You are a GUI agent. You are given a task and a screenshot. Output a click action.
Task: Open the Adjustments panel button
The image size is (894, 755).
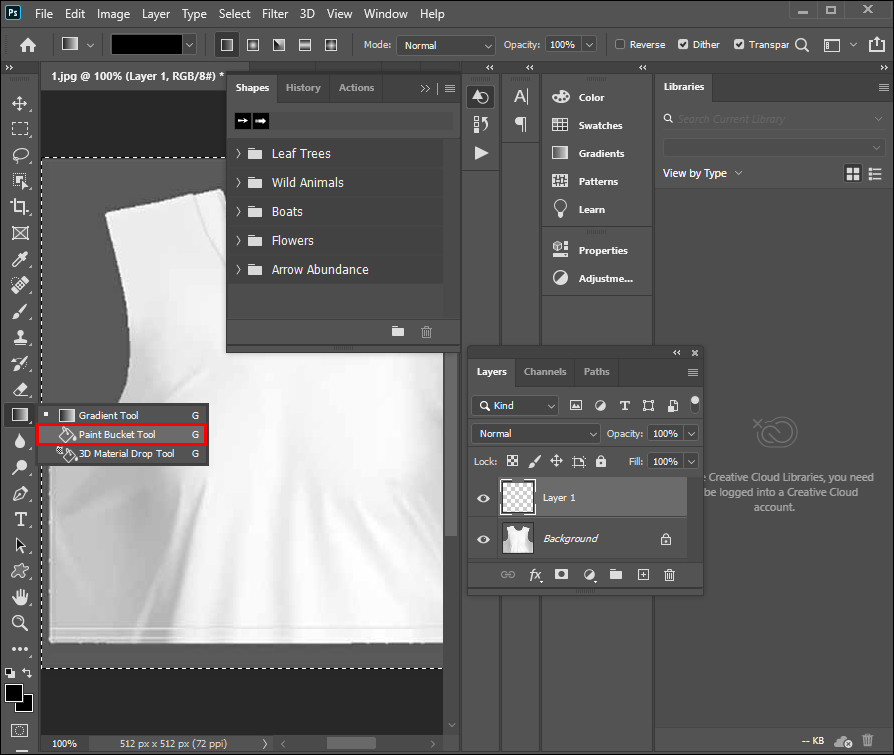604,279
